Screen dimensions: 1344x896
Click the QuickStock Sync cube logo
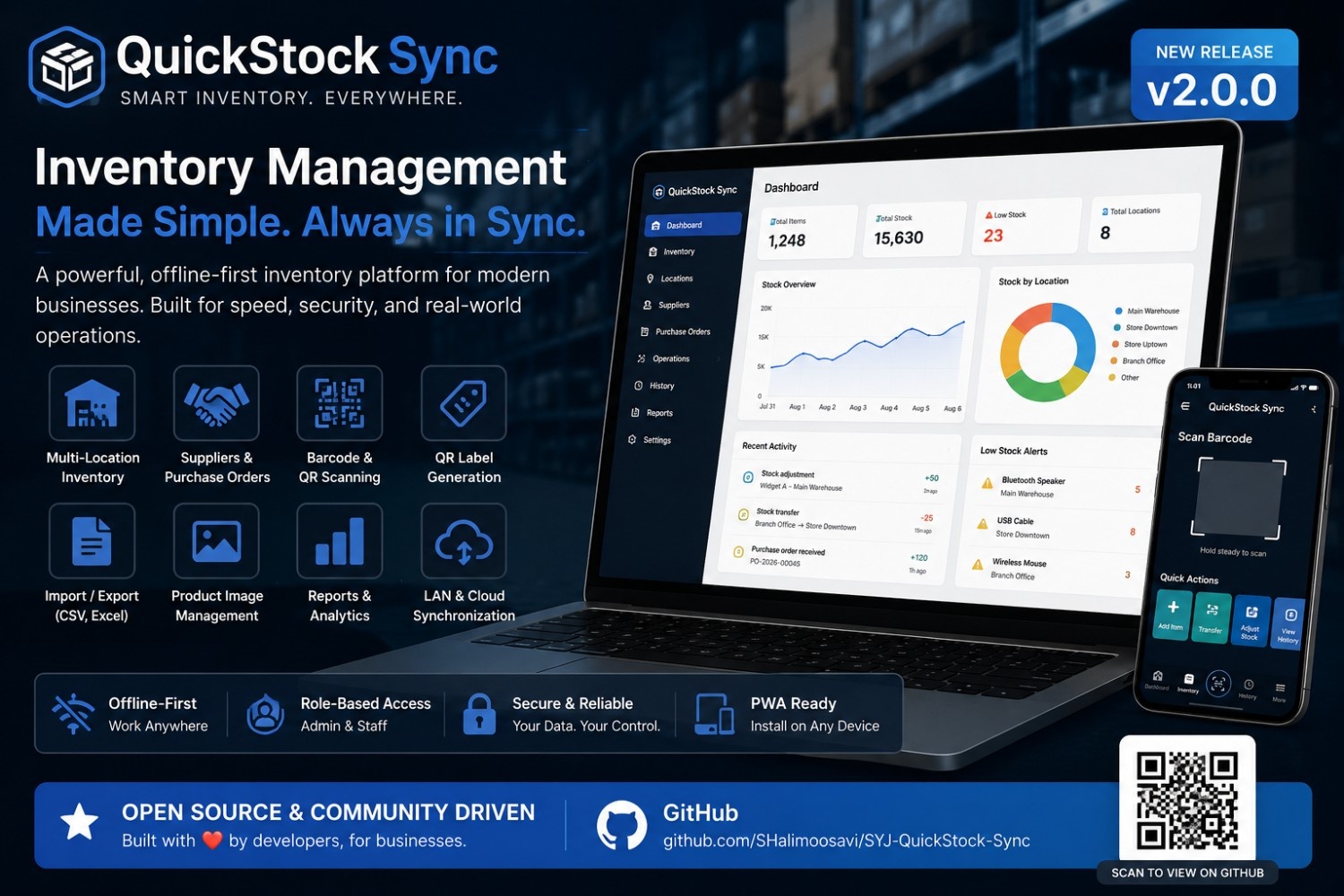tap(67, 68)
